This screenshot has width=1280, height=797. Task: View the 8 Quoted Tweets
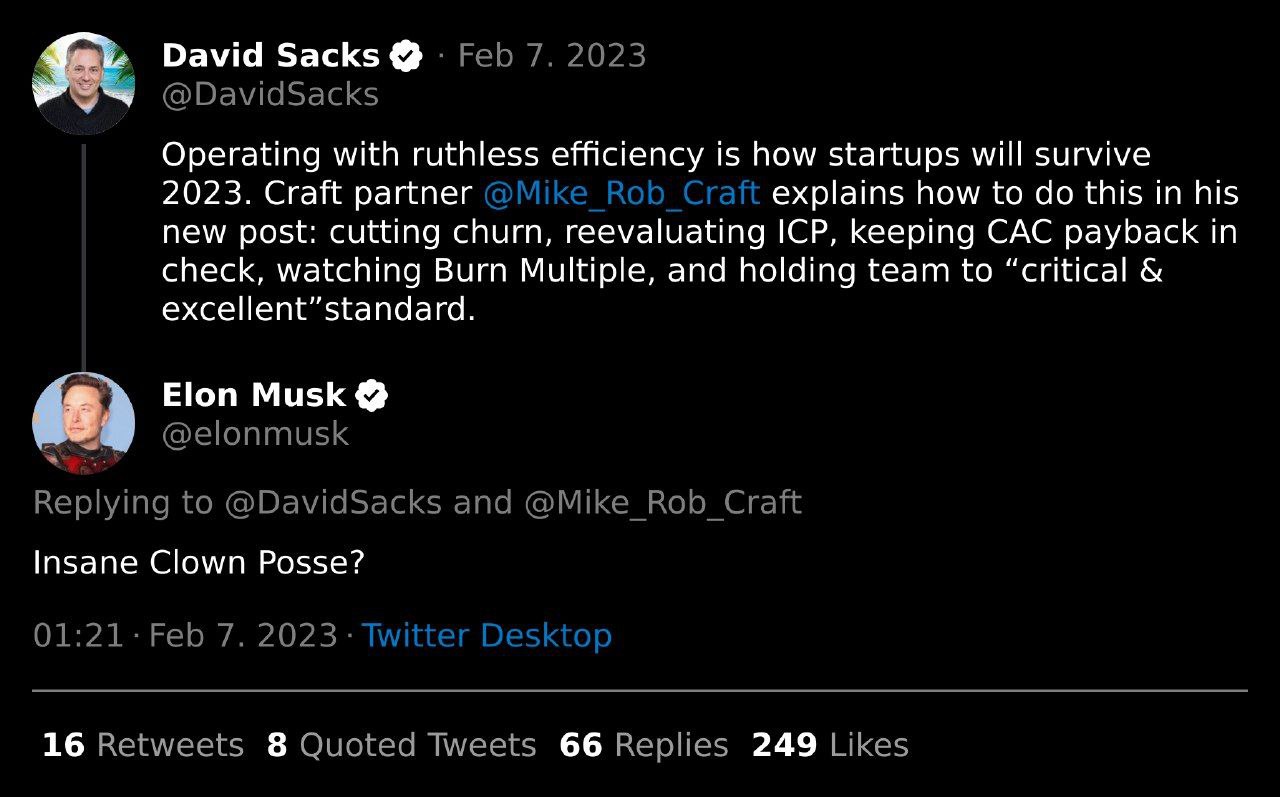click(x=401, y=746)
